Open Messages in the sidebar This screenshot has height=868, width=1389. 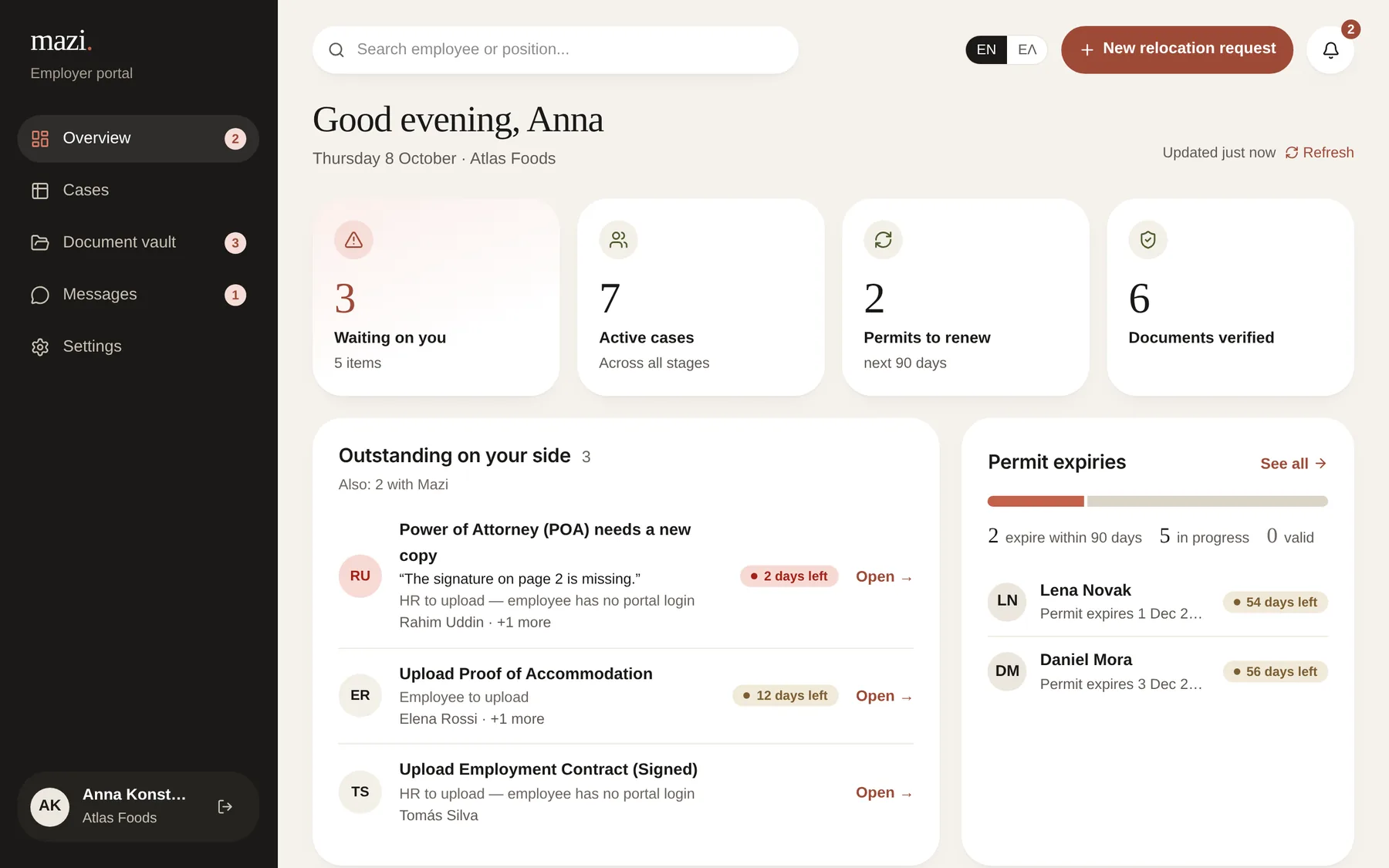click(x=138, y=295)
